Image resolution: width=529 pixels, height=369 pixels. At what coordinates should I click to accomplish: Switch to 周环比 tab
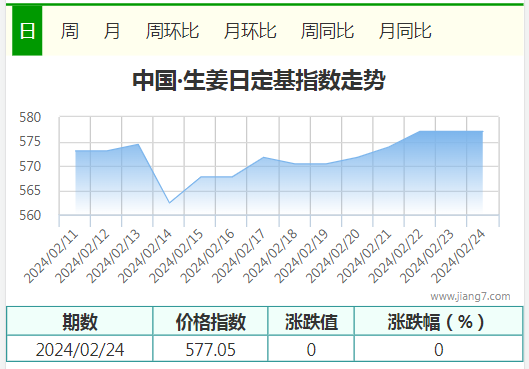(x=172, y=31)
